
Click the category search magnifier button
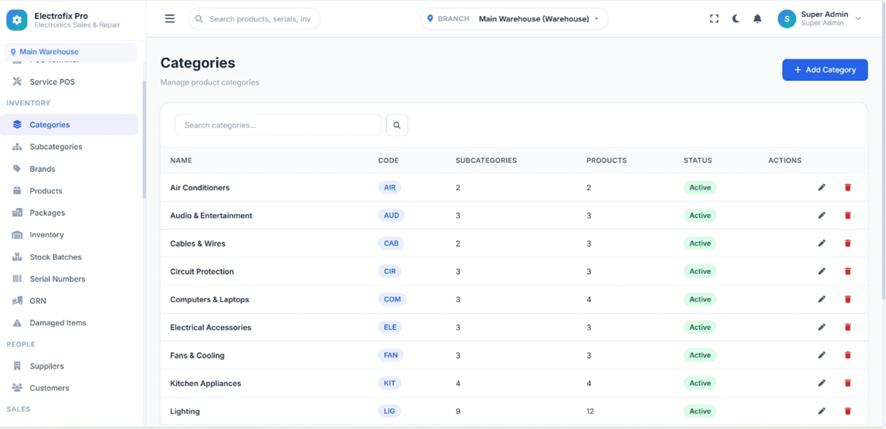click(397, 125)
